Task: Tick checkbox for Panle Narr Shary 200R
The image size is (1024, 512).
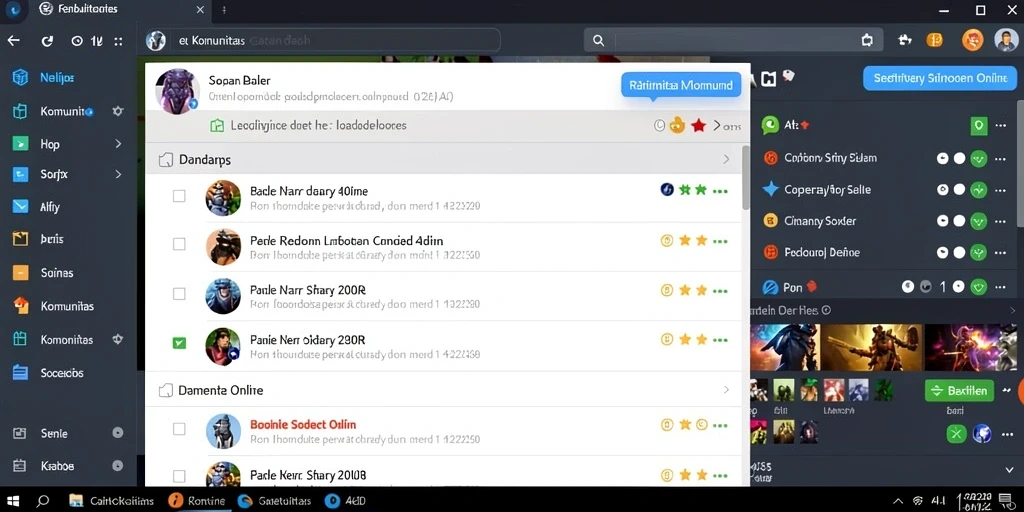Action: 179,294
